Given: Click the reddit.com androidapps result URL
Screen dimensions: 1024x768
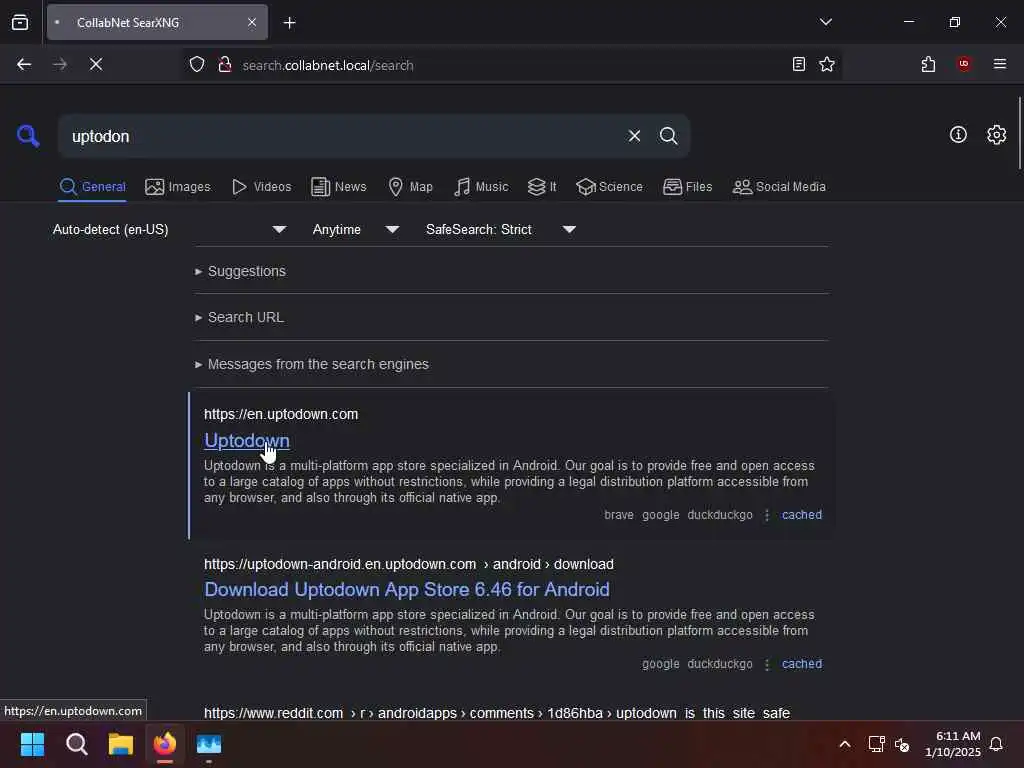Looking at the screenshot, I should tap(497, 712).
